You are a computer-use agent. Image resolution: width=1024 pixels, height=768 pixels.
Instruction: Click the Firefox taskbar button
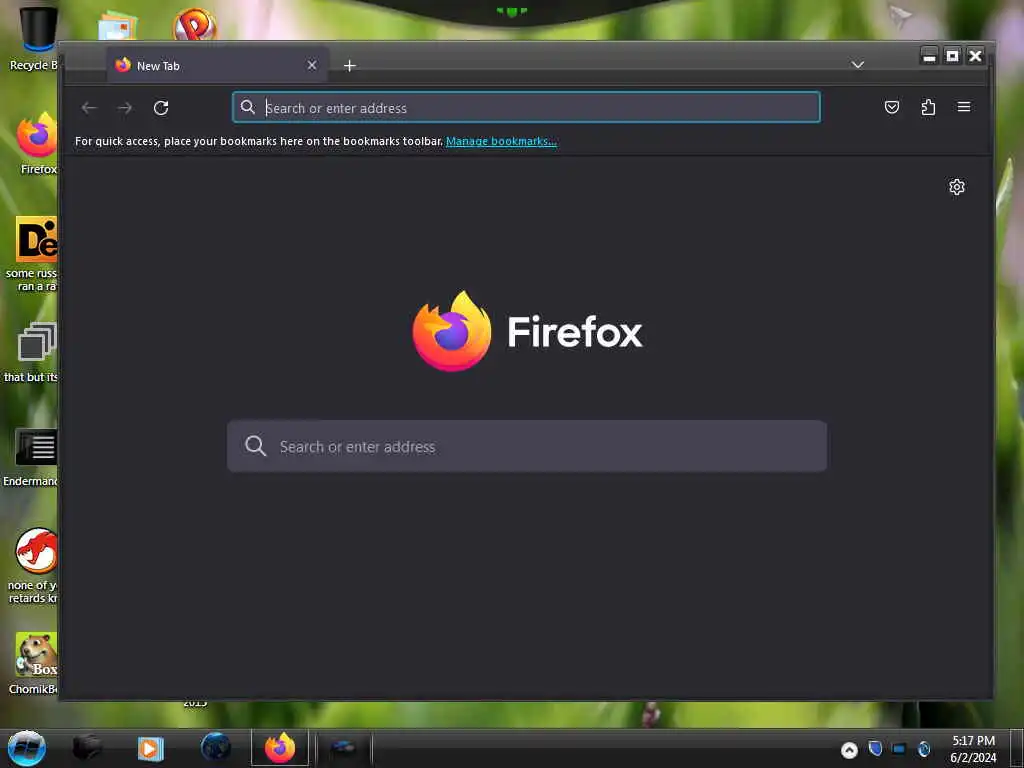click(280, 748)
